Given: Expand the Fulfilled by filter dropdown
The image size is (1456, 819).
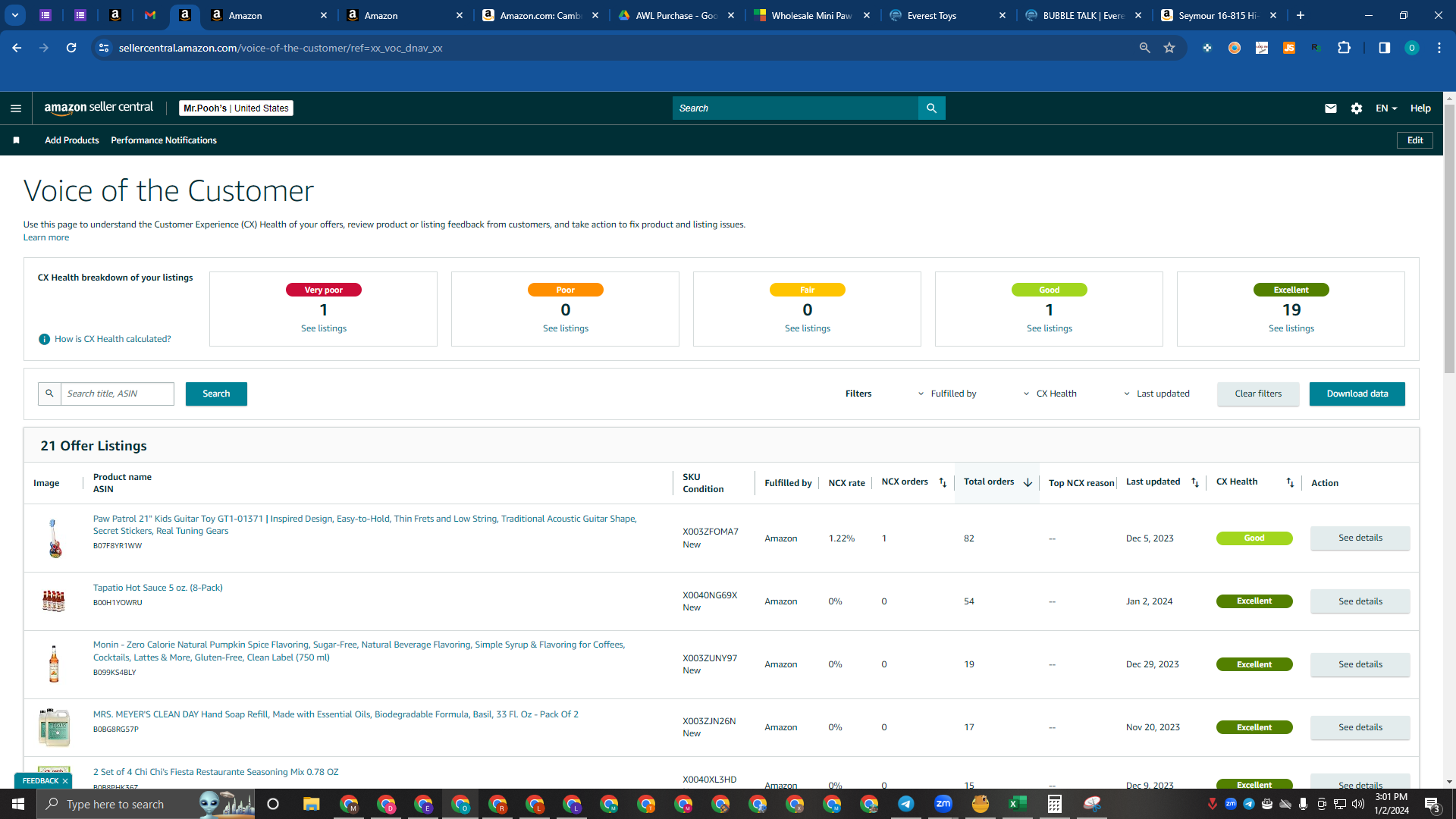Looking at the screenshot, I should tap(947, 394).
